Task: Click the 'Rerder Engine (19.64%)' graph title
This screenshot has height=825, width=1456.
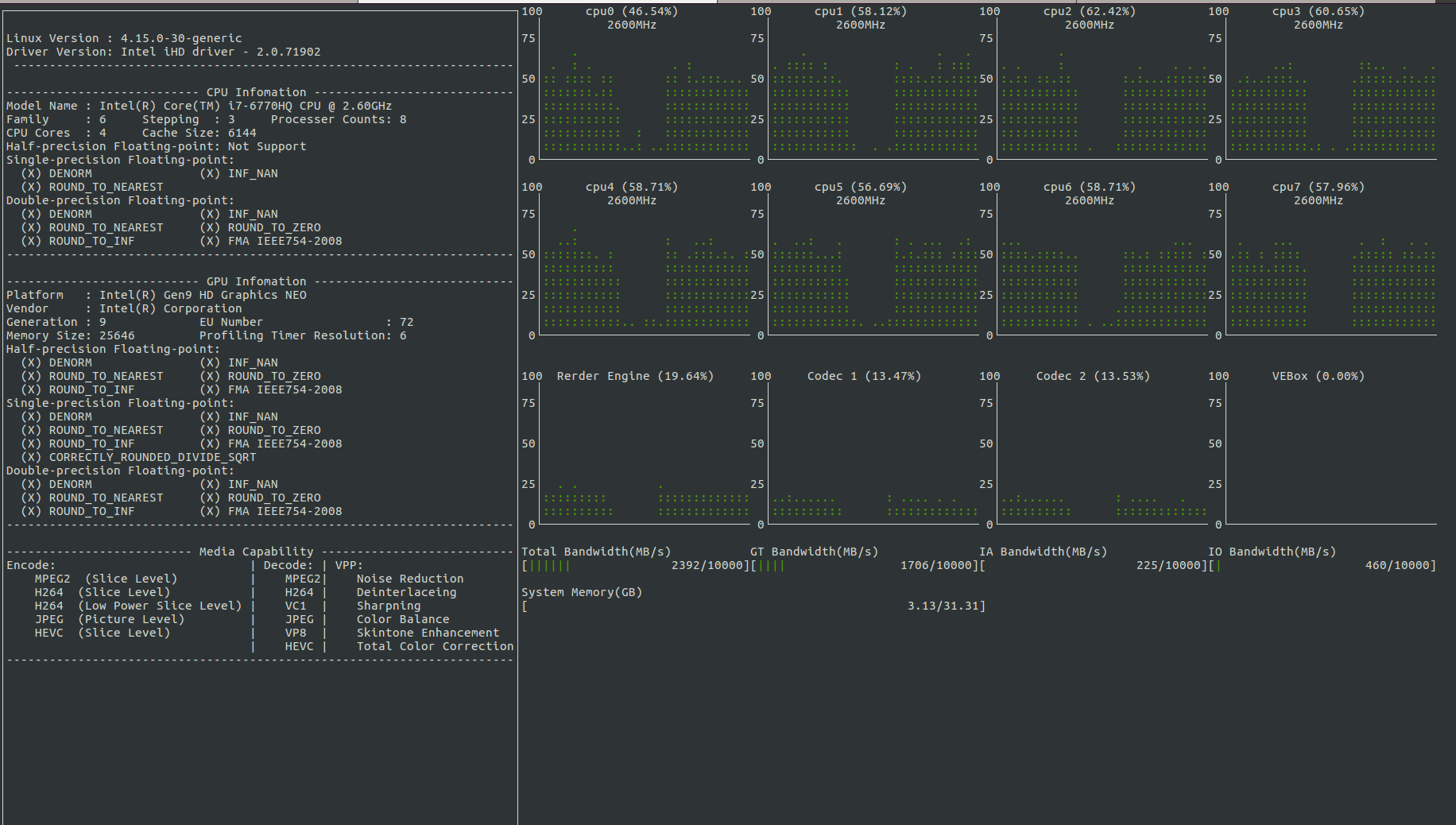Action: 635,376
